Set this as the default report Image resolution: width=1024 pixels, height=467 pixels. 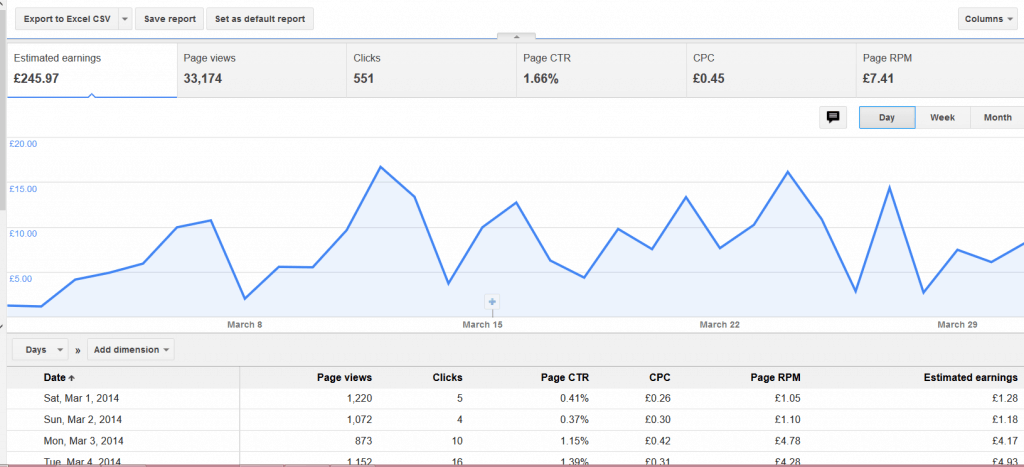click(x=260, y=19)
